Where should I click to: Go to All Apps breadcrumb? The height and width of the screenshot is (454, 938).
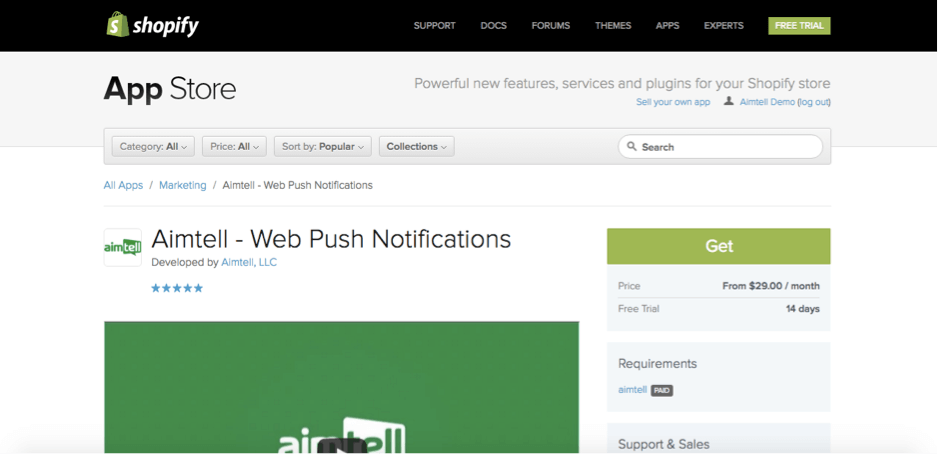tap(123, 185)
